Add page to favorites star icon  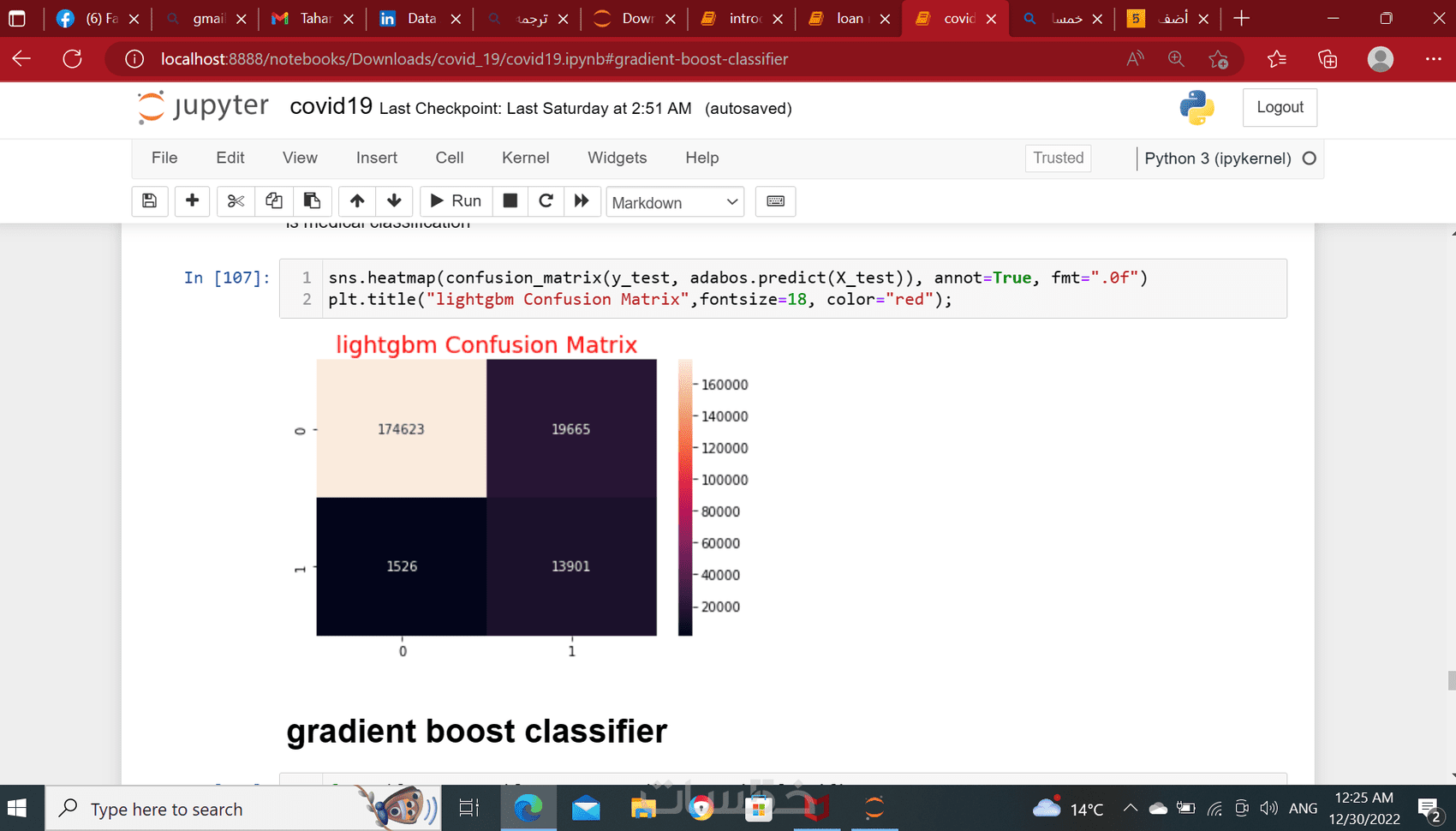click(1218, 58)
